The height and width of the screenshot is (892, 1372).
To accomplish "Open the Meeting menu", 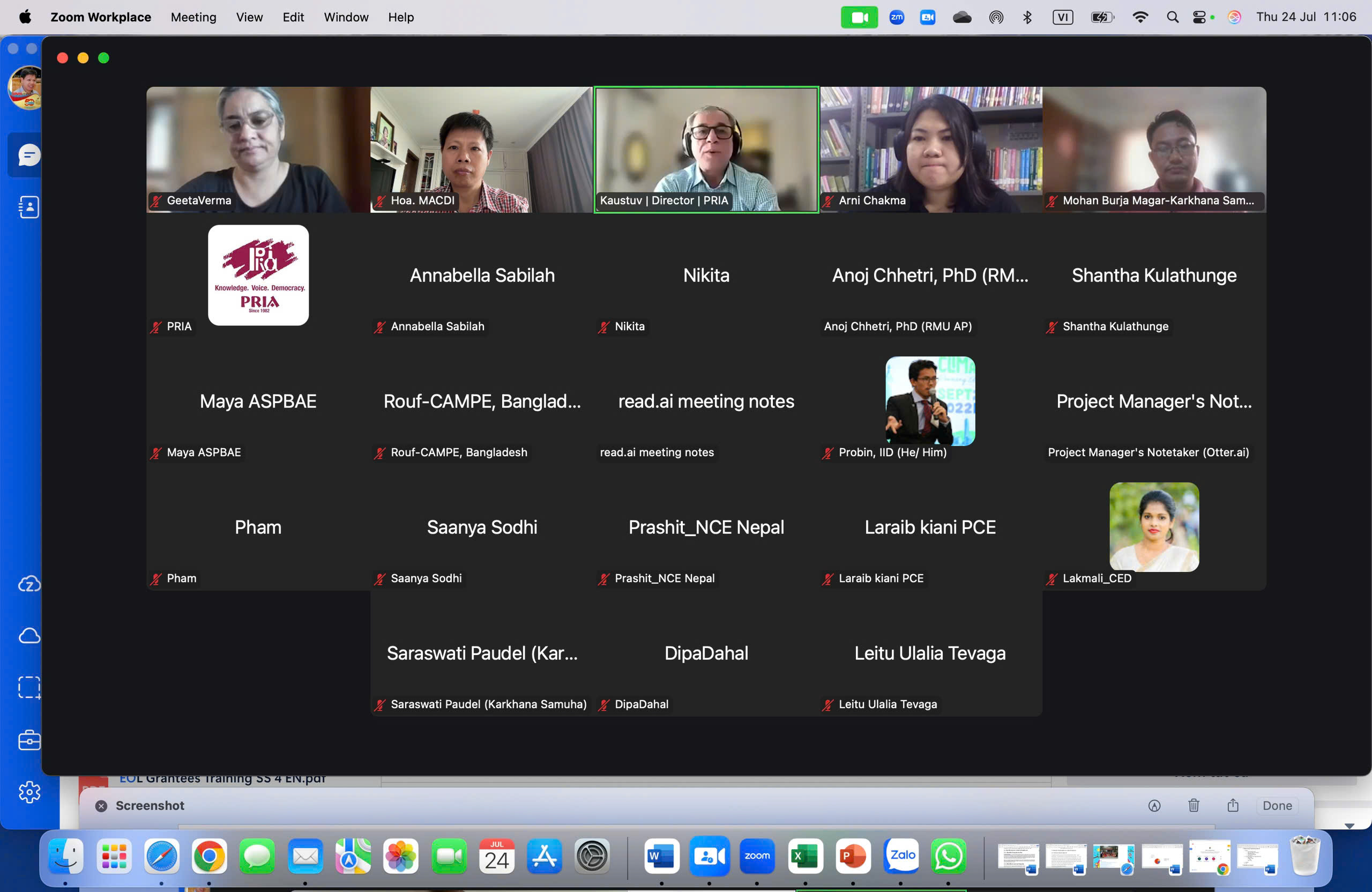I will coord(193,17).
